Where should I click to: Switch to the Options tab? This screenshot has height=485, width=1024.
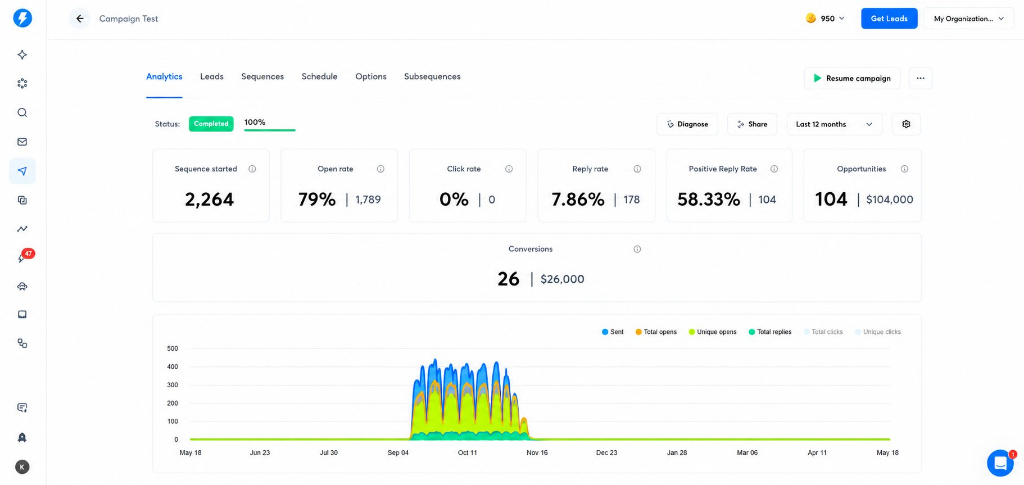(x=371, y=76)
